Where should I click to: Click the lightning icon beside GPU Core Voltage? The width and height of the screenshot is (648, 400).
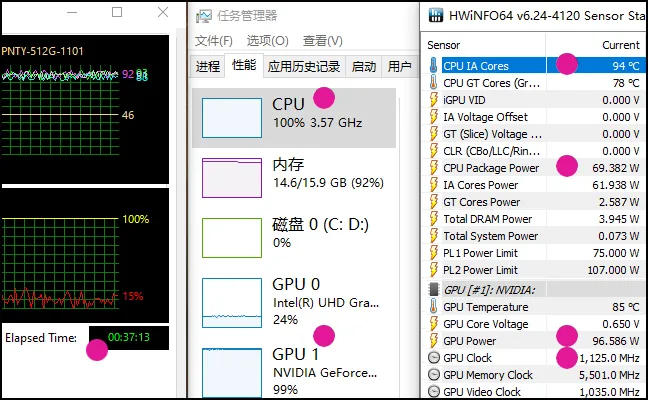(x=434, y=324)
